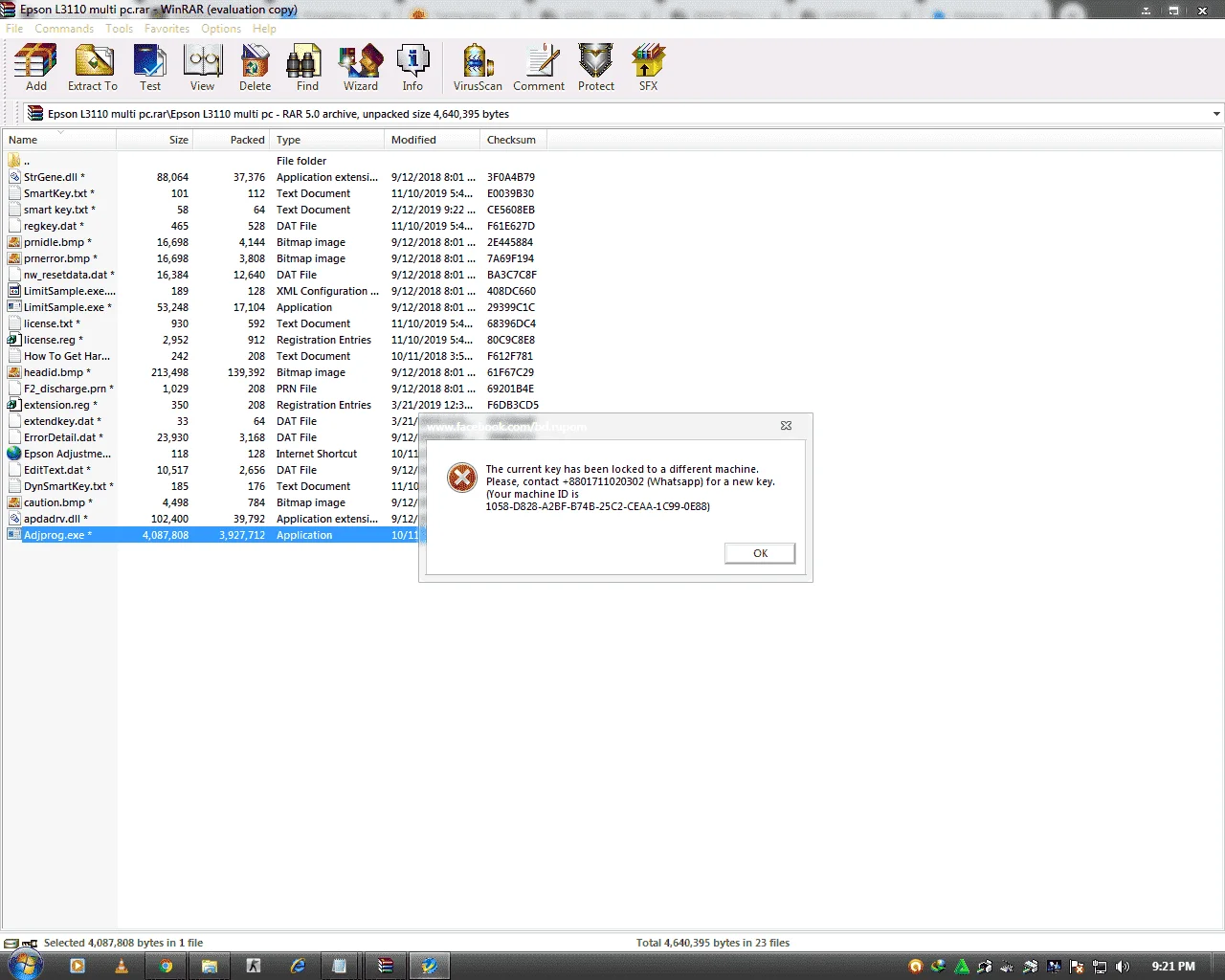Launch the Wizard icon
Image resolution: width=1225 pixels, height=980 pixels.
[361, 67]
